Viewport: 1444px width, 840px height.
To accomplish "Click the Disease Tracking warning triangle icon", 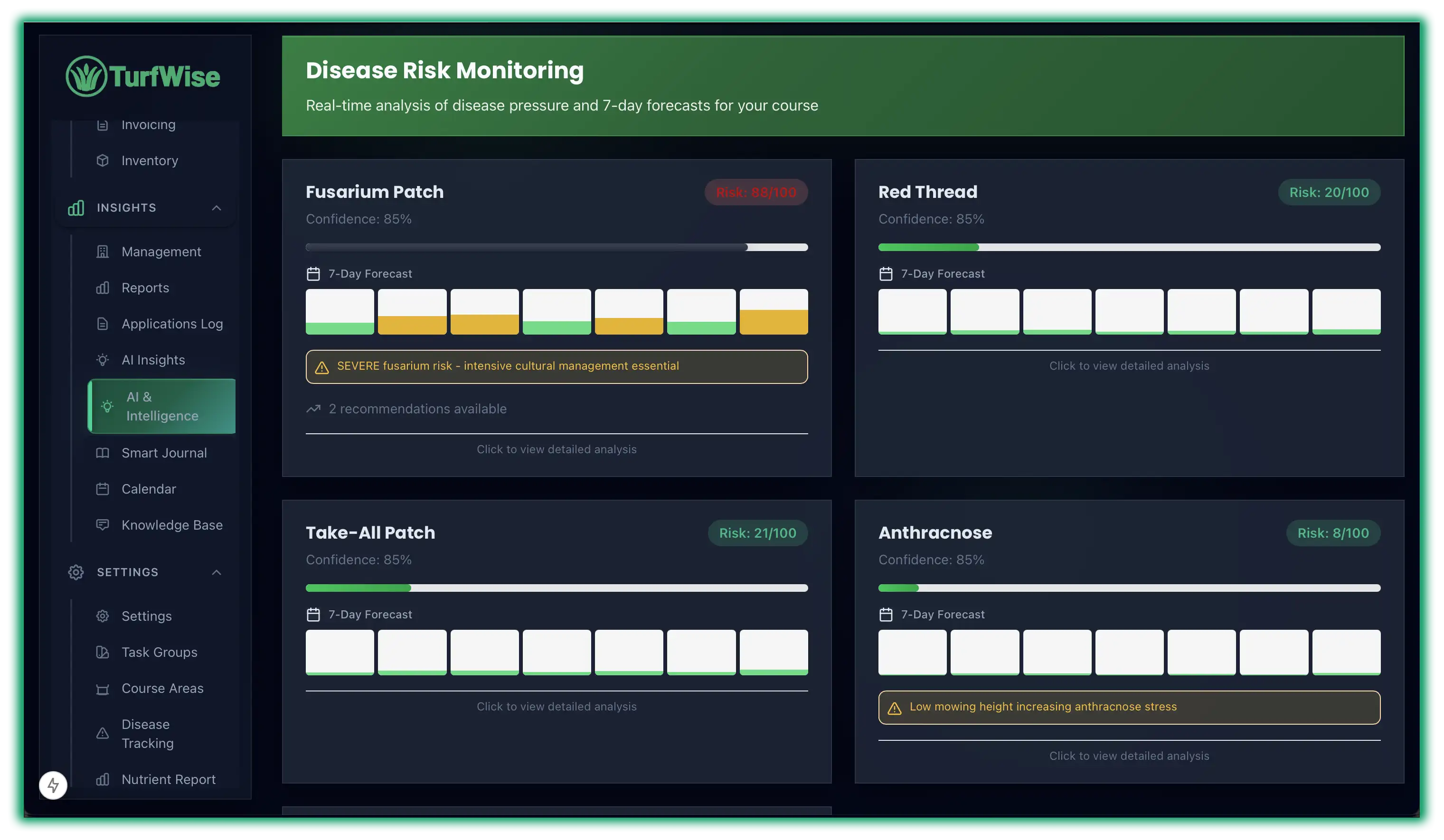I will pos(103,734).
